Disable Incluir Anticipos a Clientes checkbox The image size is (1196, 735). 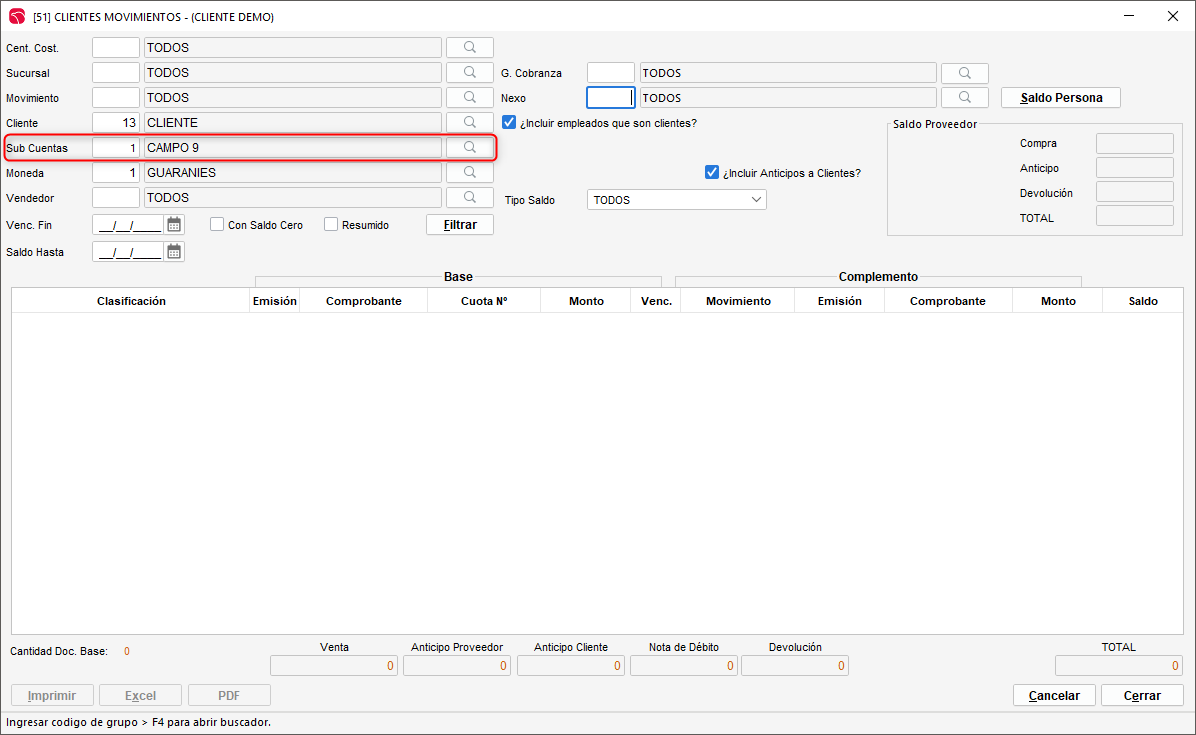coord(712,172)
